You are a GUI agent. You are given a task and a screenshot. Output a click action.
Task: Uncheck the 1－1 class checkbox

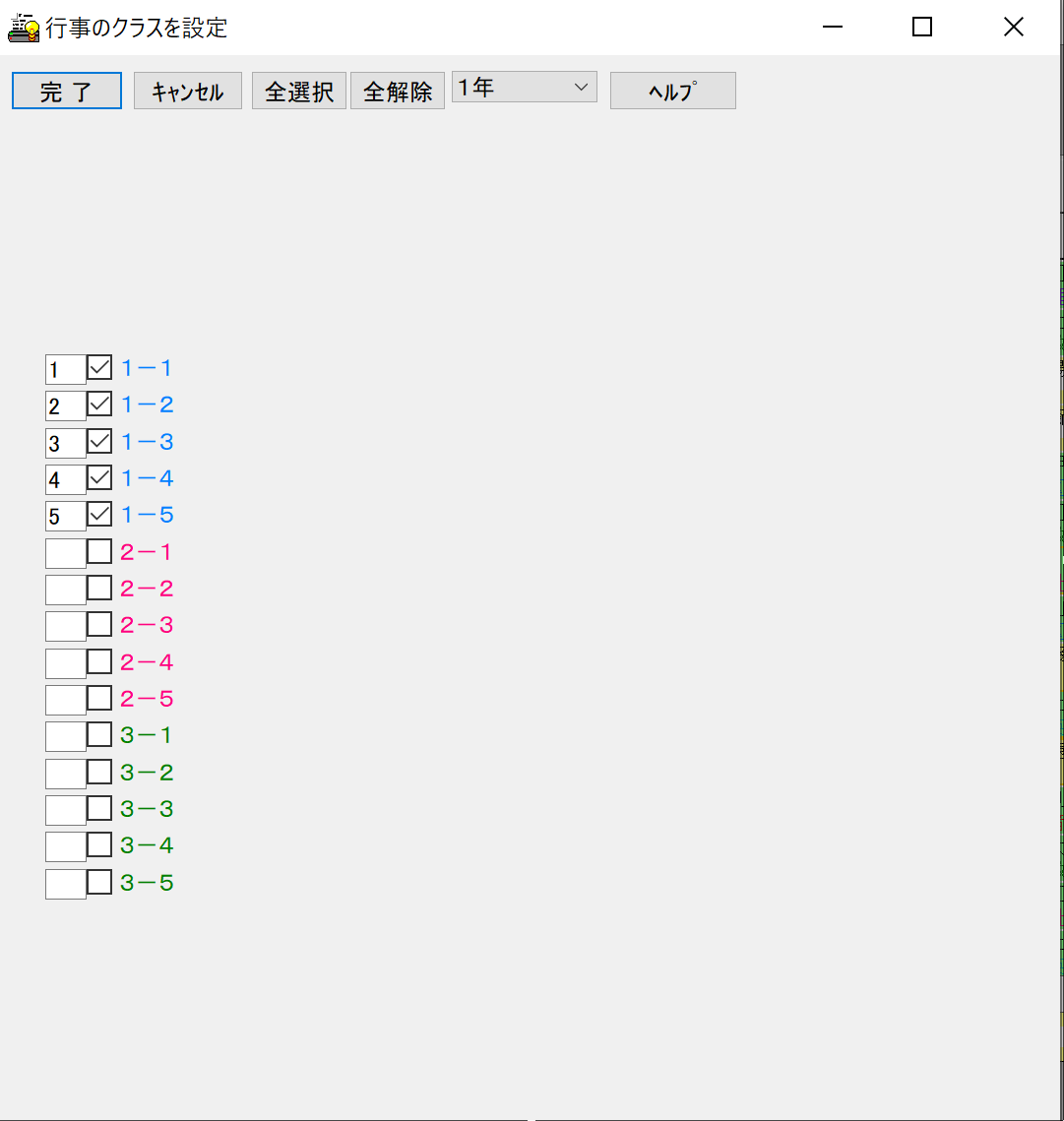99,368
